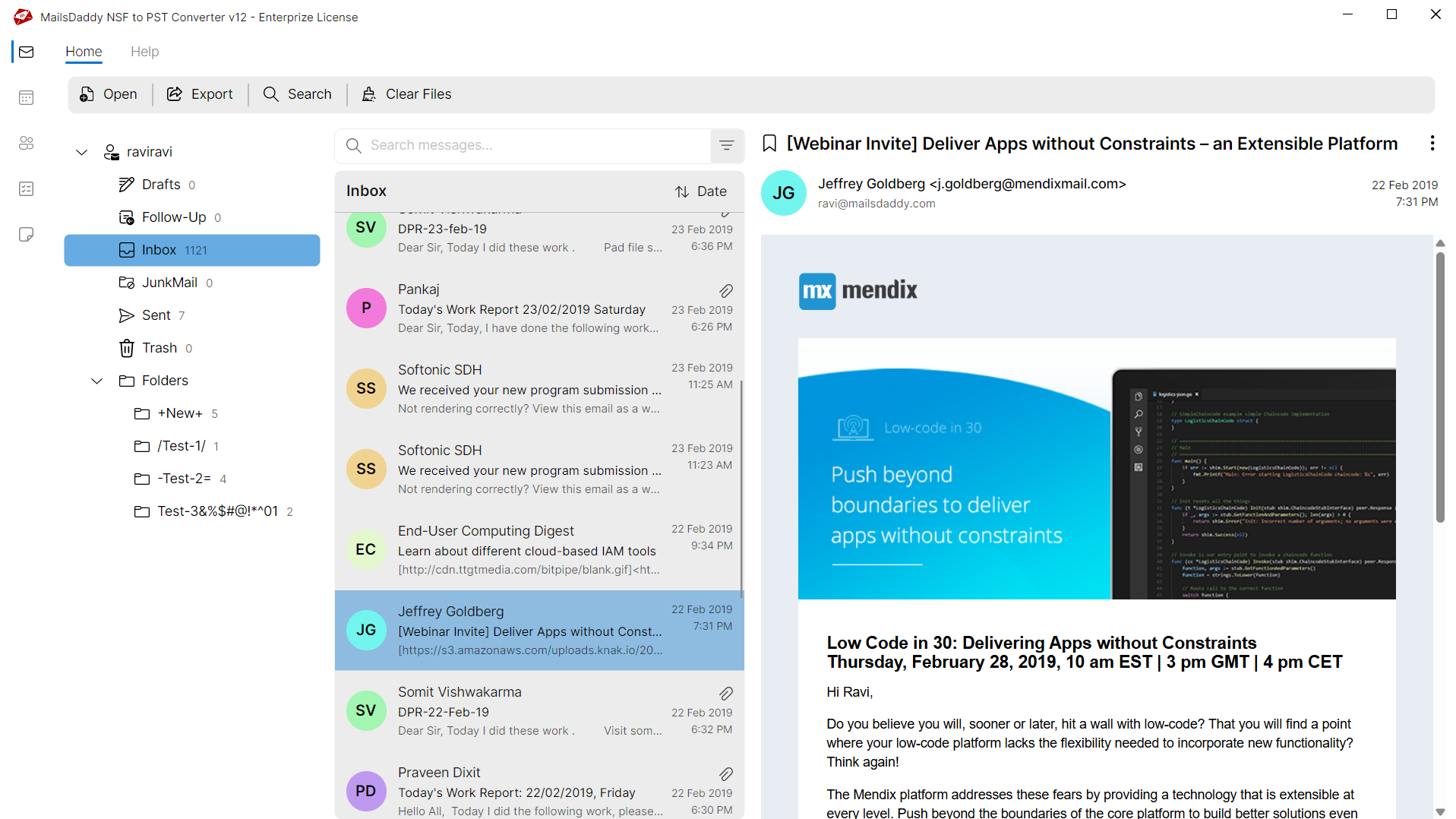Open the +New+ folder
The height and width of the screenshot is (819, 1456).
click(x=192, y=413)
